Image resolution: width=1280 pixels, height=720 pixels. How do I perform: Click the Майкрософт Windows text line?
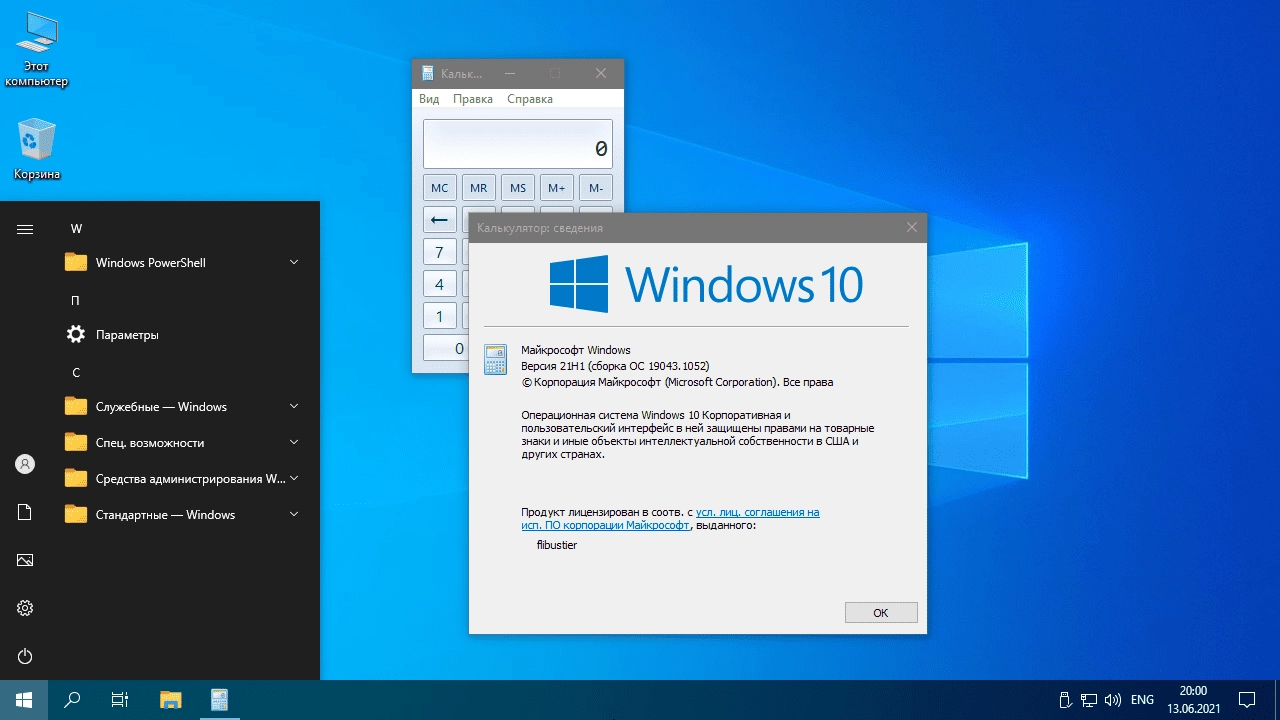[576, 350]
